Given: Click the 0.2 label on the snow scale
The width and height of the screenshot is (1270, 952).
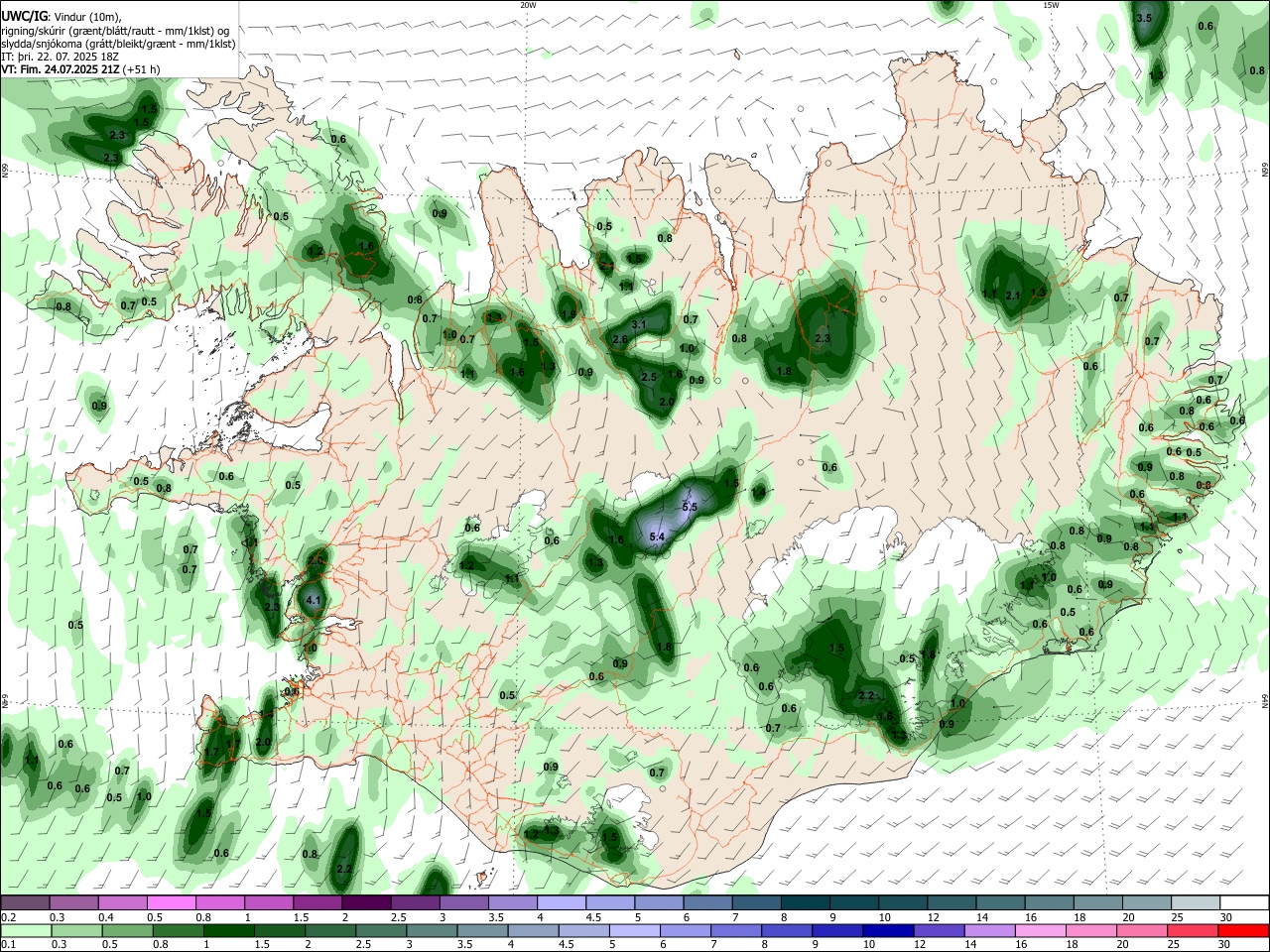Looking at the screenshot, I should click(x=8, y=916).
